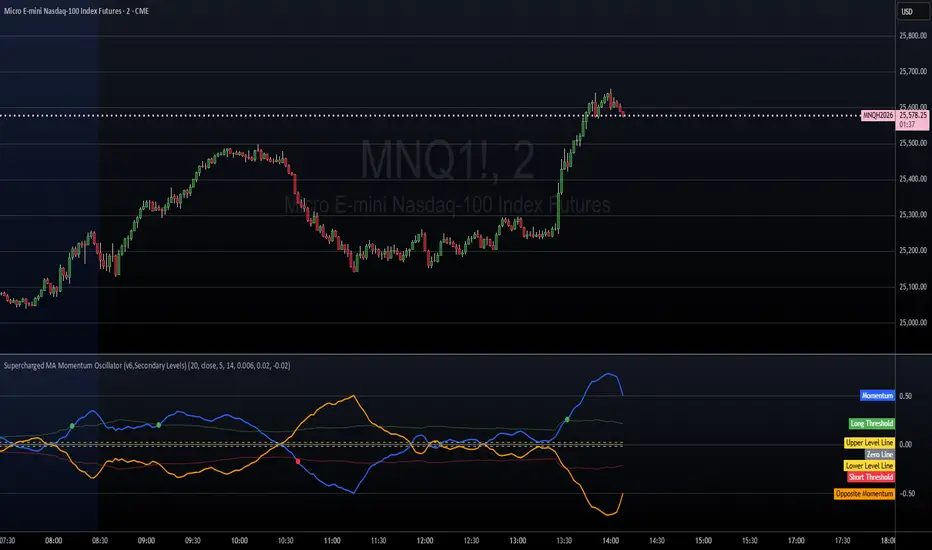Click the 25,100.00 price axis label
Image resolution: width=932 pixels, height=550 pixels.
(x=913, y=287)
